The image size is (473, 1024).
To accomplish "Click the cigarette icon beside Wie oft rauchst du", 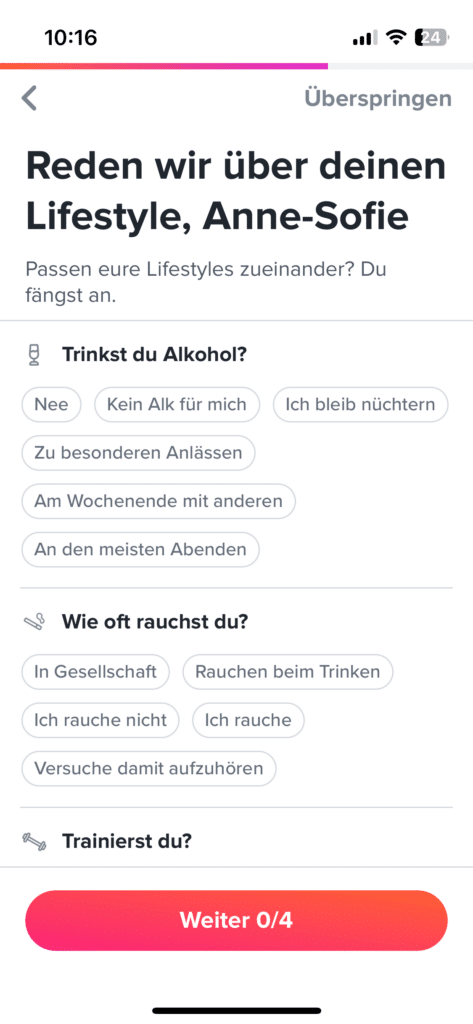I will tap(35, 622).
